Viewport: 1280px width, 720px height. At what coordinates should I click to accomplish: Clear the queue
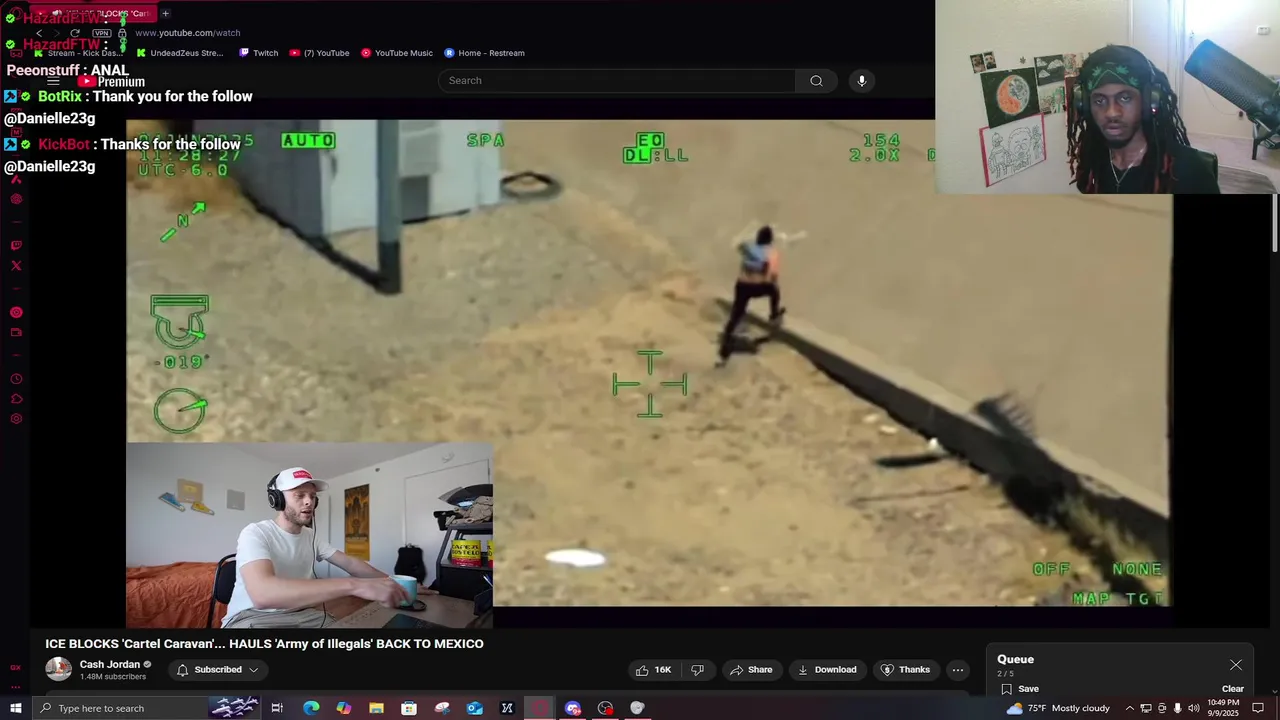pyautogui.click(x=1232, y=688)
